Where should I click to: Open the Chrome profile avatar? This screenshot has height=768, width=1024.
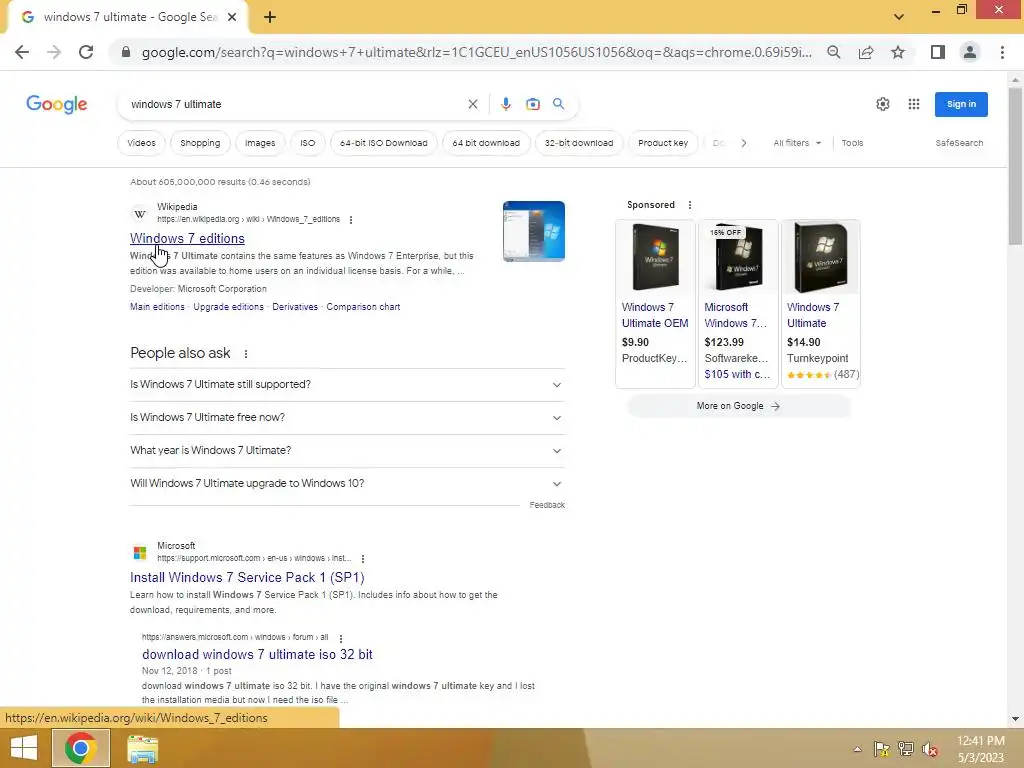click(x=970, y=52)
